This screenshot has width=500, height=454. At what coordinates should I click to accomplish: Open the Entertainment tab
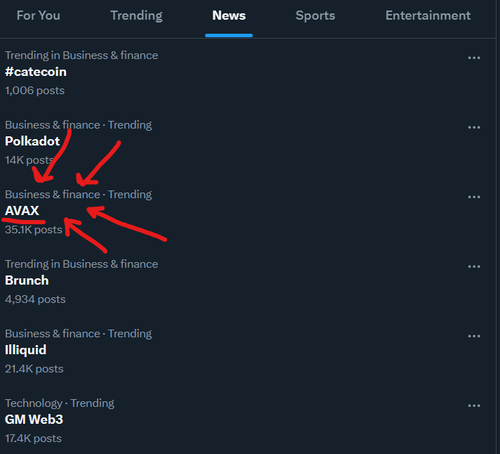(428, 16)
